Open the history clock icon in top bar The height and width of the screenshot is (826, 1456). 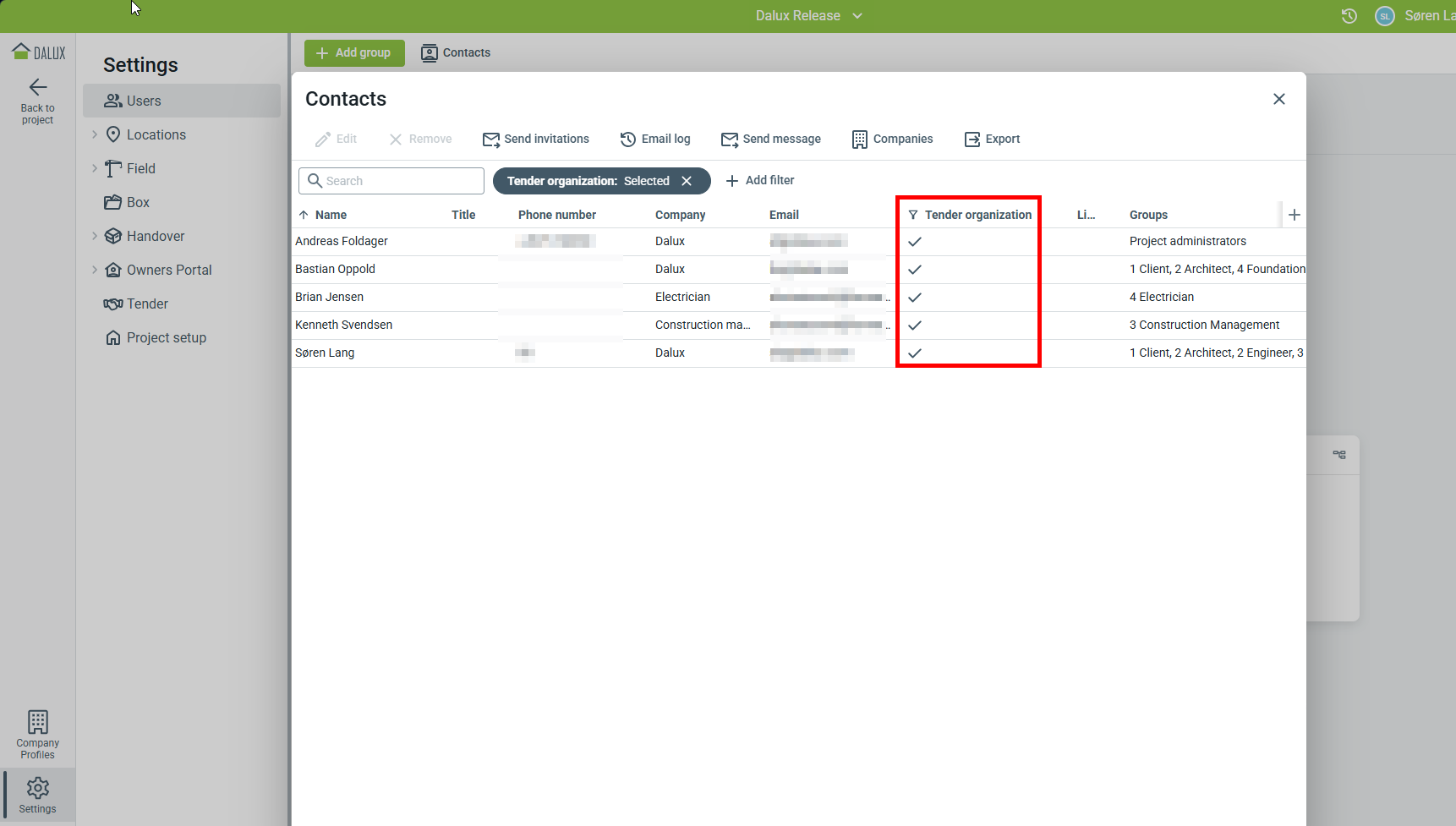[x=1349, y=16]
